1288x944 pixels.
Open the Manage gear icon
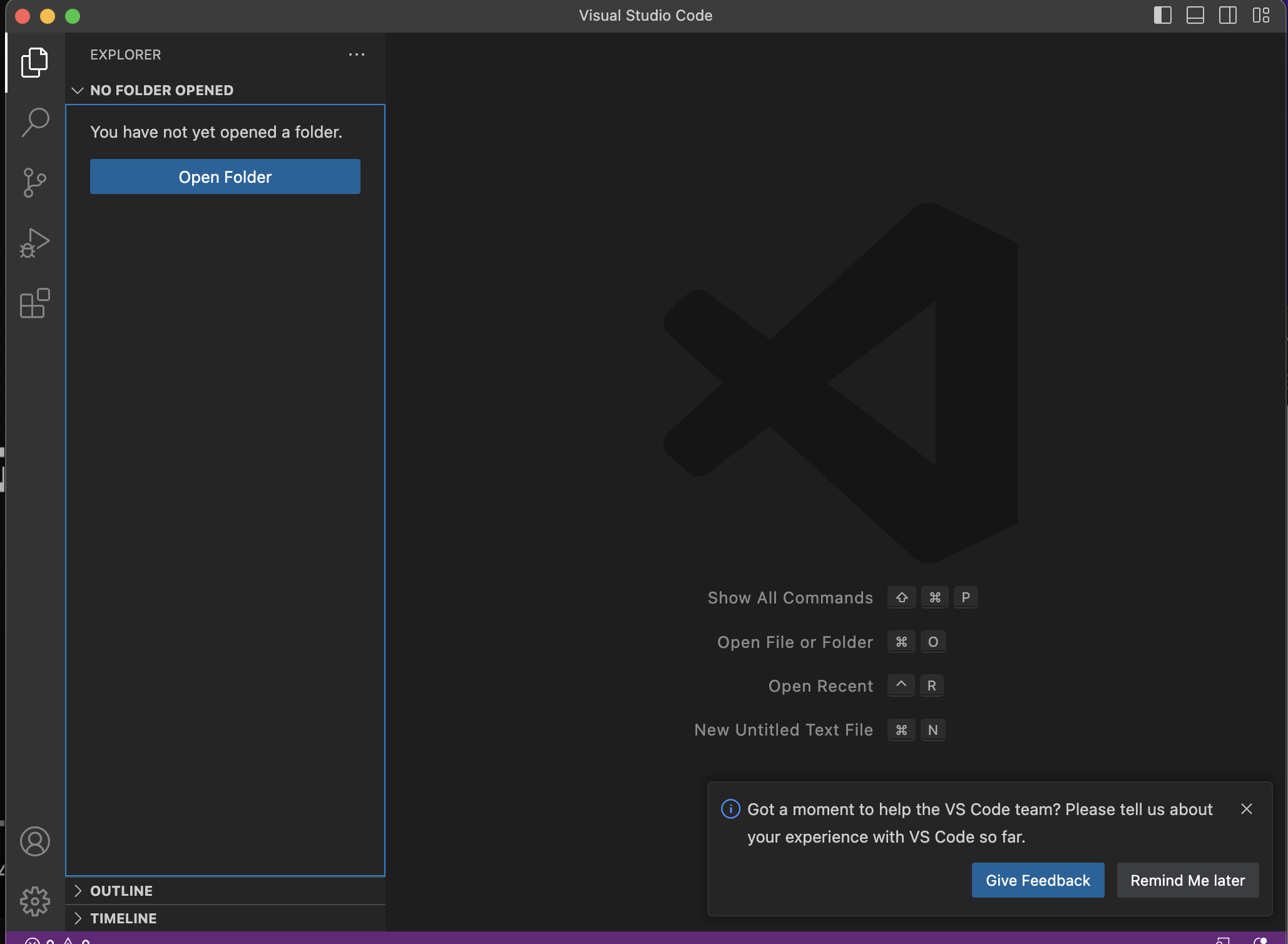[x=34, y=901]
